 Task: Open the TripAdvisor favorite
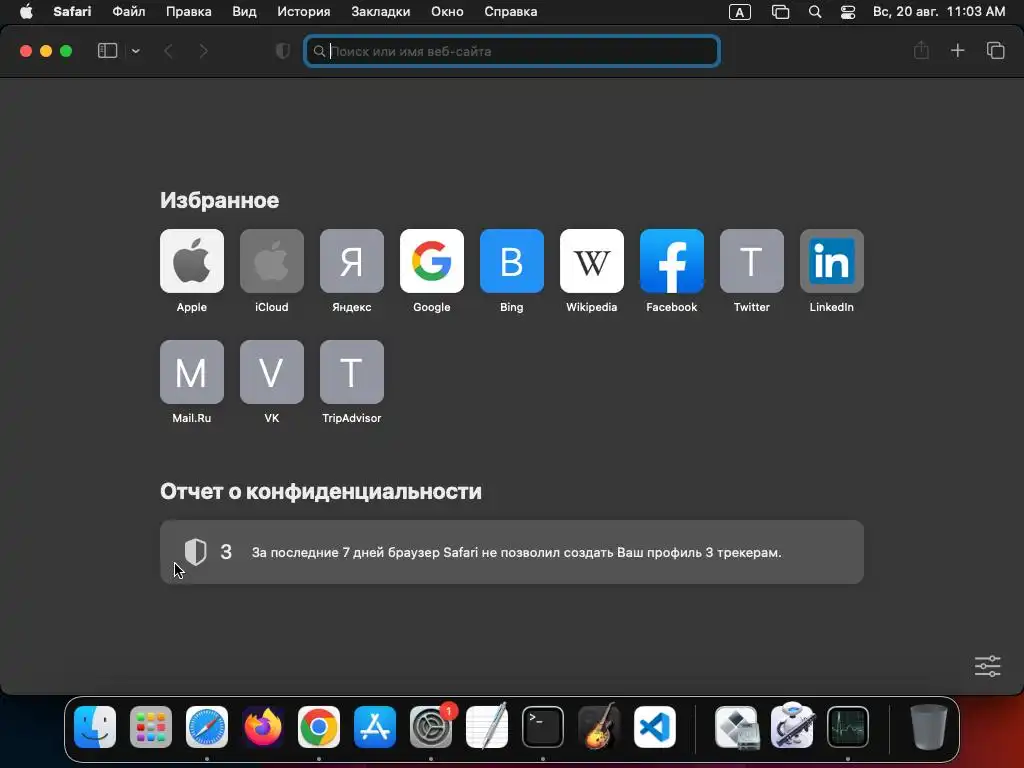(351, 372)
